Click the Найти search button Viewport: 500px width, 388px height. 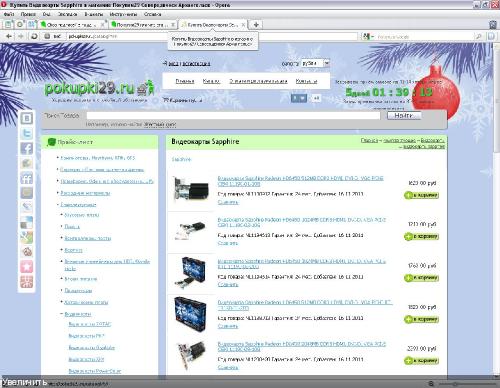click(404, 115)
